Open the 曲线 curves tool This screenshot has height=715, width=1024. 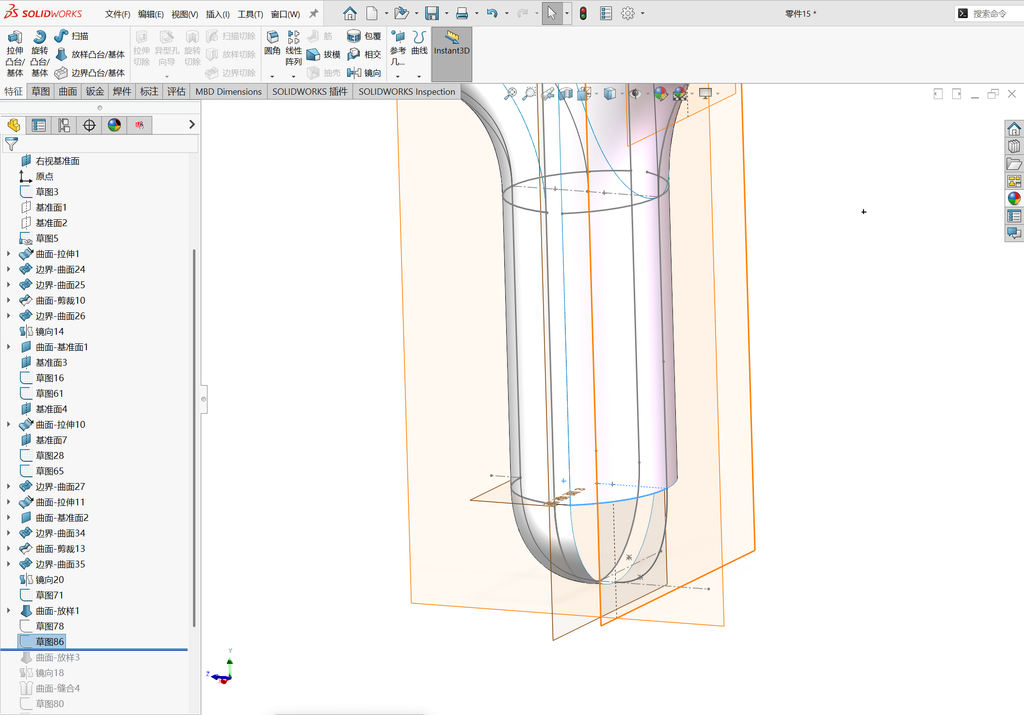(x=419, y=42)
